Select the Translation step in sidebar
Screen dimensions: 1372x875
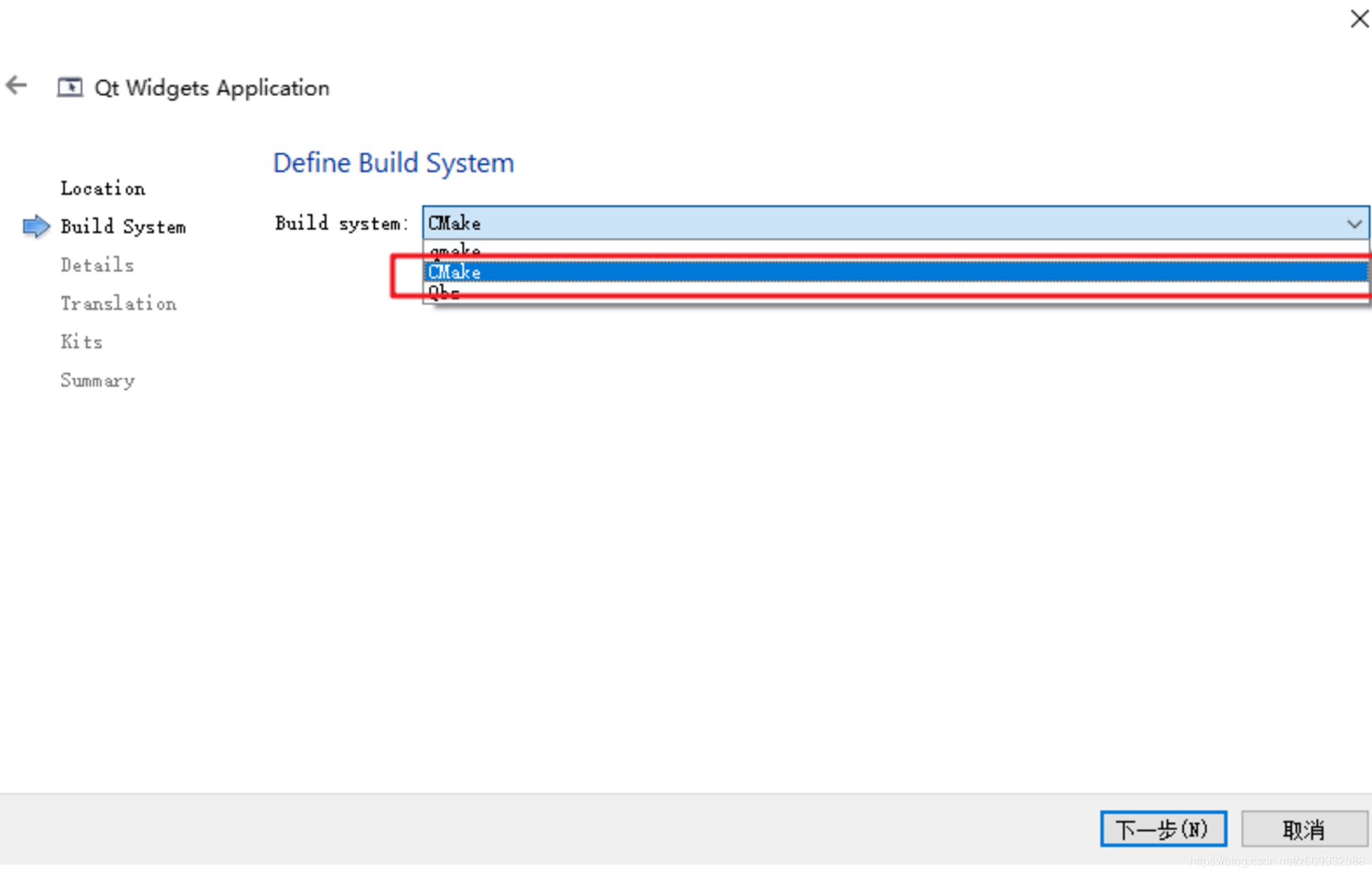click(118, 303)
